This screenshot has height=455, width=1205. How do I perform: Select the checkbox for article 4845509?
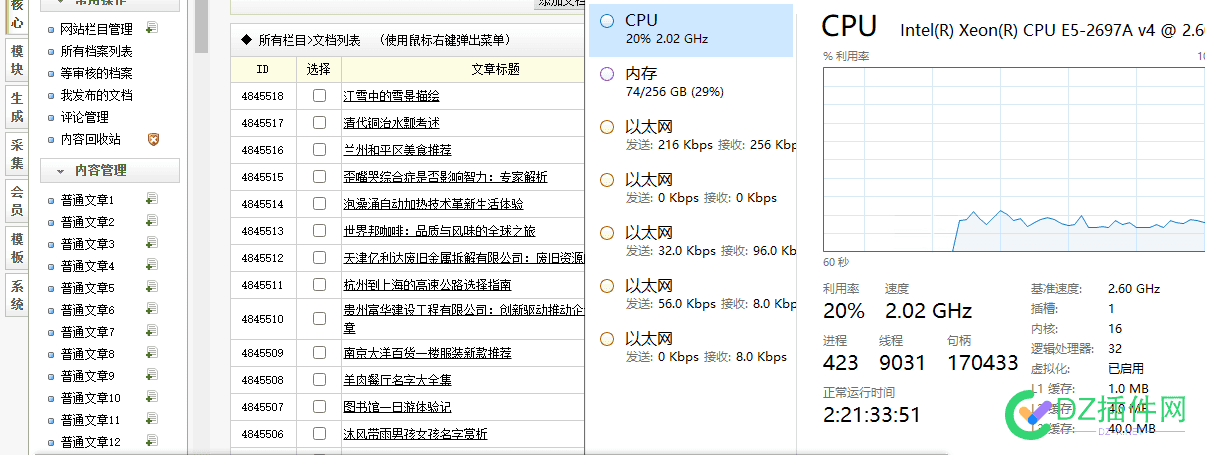319,353
